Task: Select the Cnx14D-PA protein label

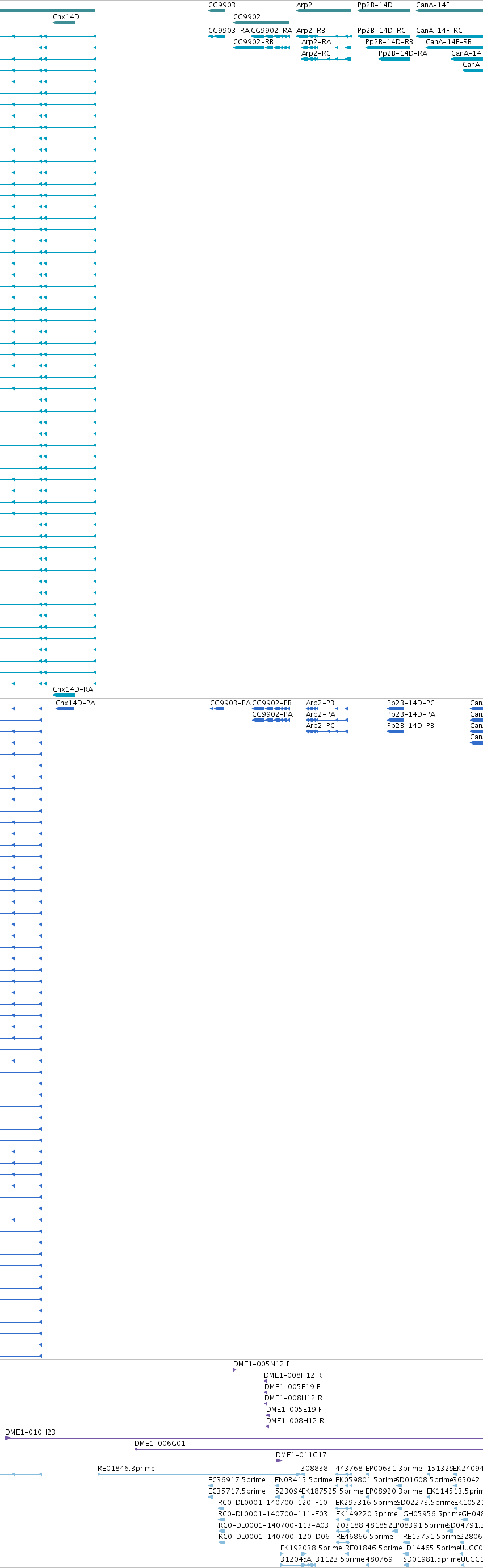Action: click(x=75, y=703)
